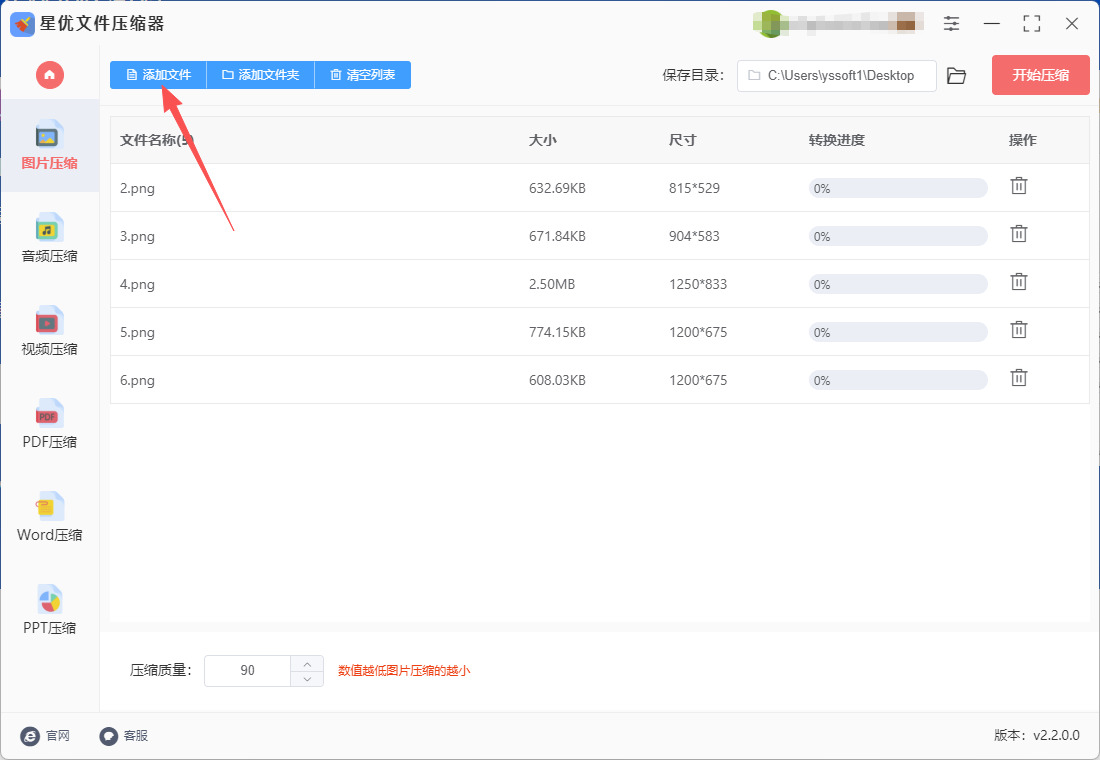The height and width of the screenshot is (760, 1100).
Task: Click the 815*529 dimension cell
Action: tap(695, 188)
